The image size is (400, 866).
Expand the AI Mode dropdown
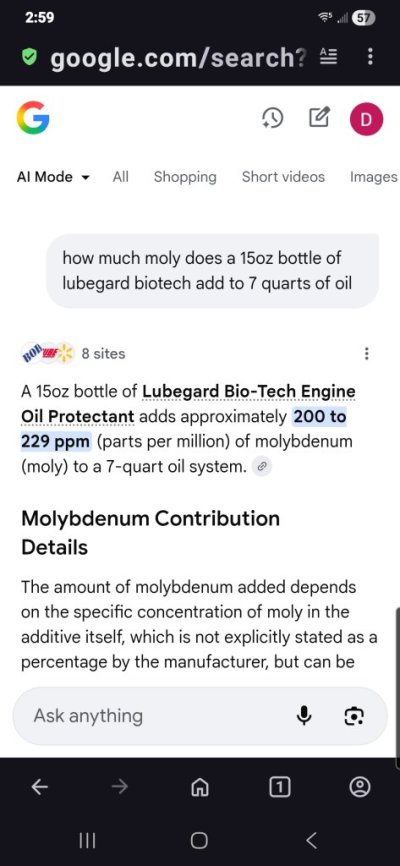(x=53, y=177)
